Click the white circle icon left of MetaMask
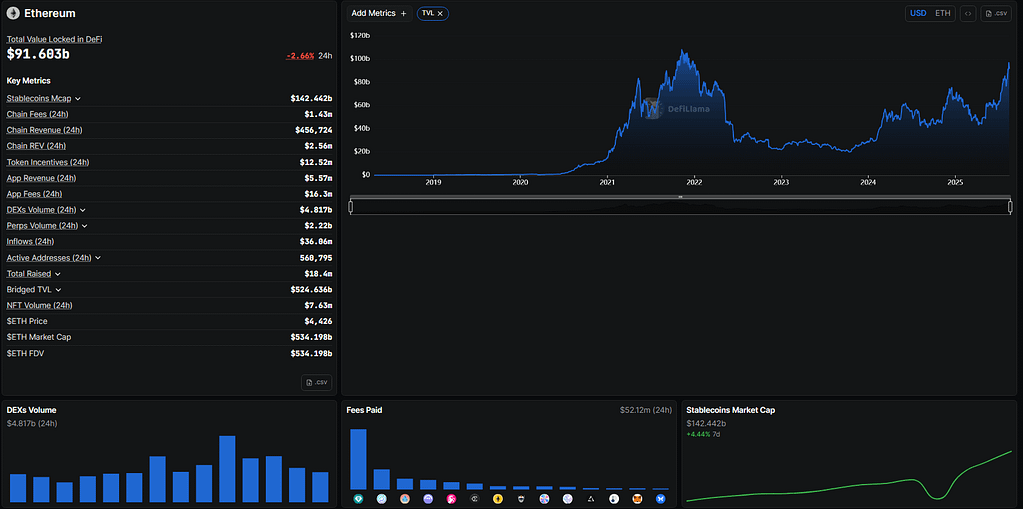The height and width of the screenshot is (509, 1023). 615,499
